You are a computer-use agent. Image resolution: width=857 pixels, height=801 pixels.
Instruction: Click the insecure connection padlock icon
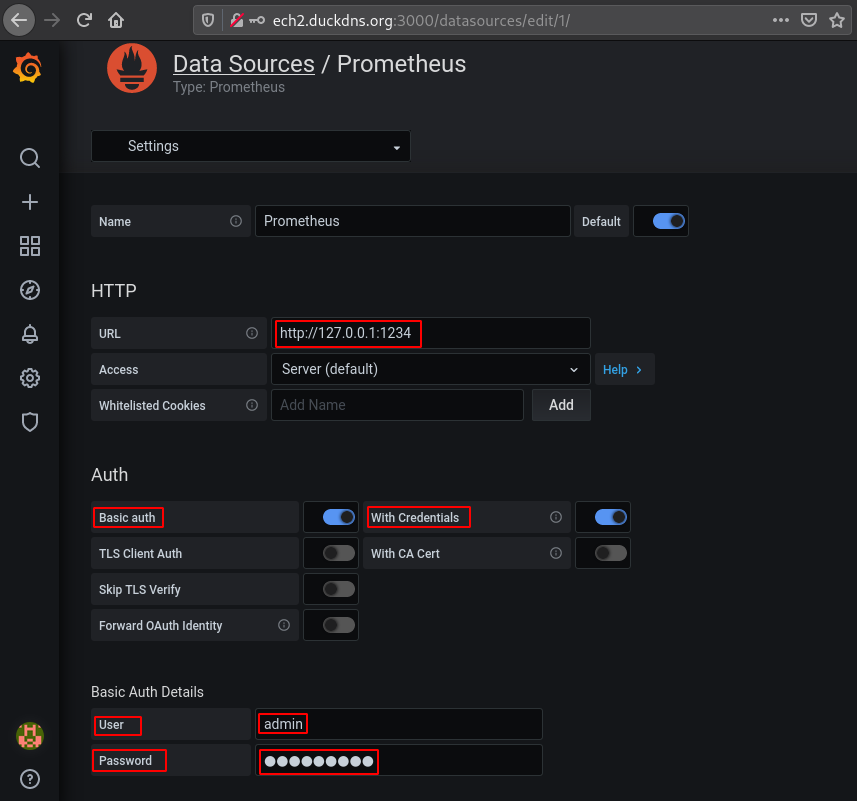point(236,21)
